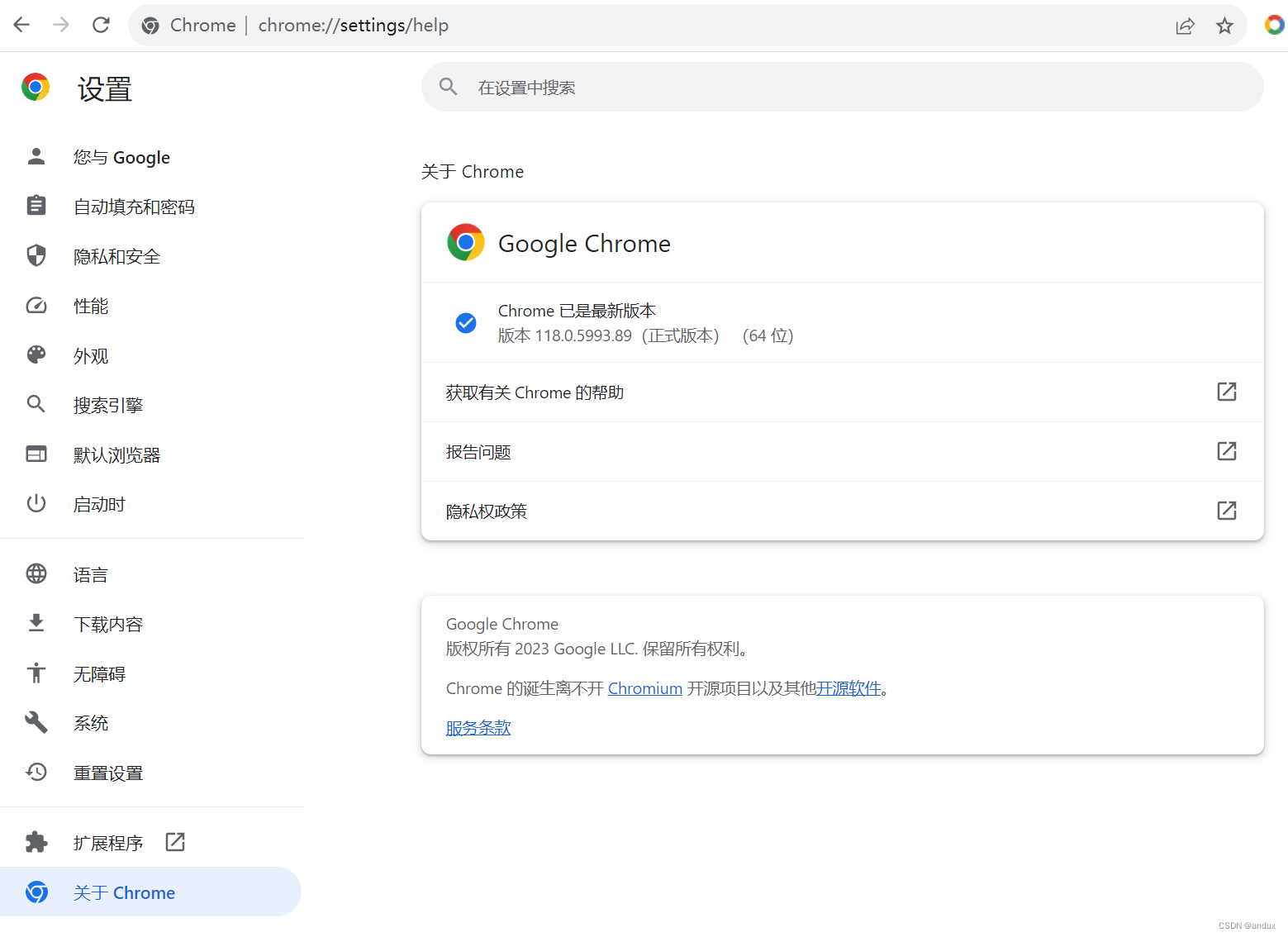The image size is (1288, 937).
Task: Click the 关于 Chrome page heading
Action: point(473,171)
